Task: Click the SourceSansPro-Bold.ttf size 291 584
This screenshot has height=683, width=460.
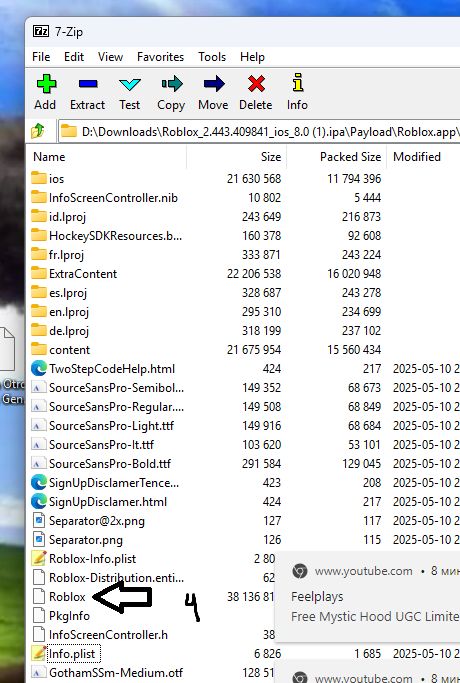Action: point(261,464)
